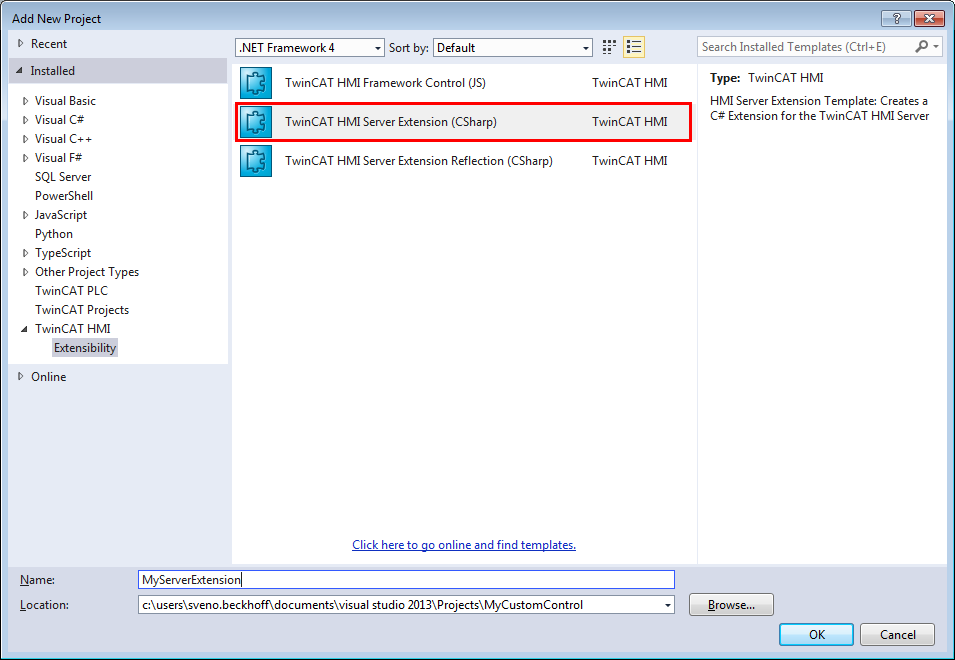Select TwinCAT Projects in the tree
The width and height of the screenshot is (955, 660).
[82, 310]
